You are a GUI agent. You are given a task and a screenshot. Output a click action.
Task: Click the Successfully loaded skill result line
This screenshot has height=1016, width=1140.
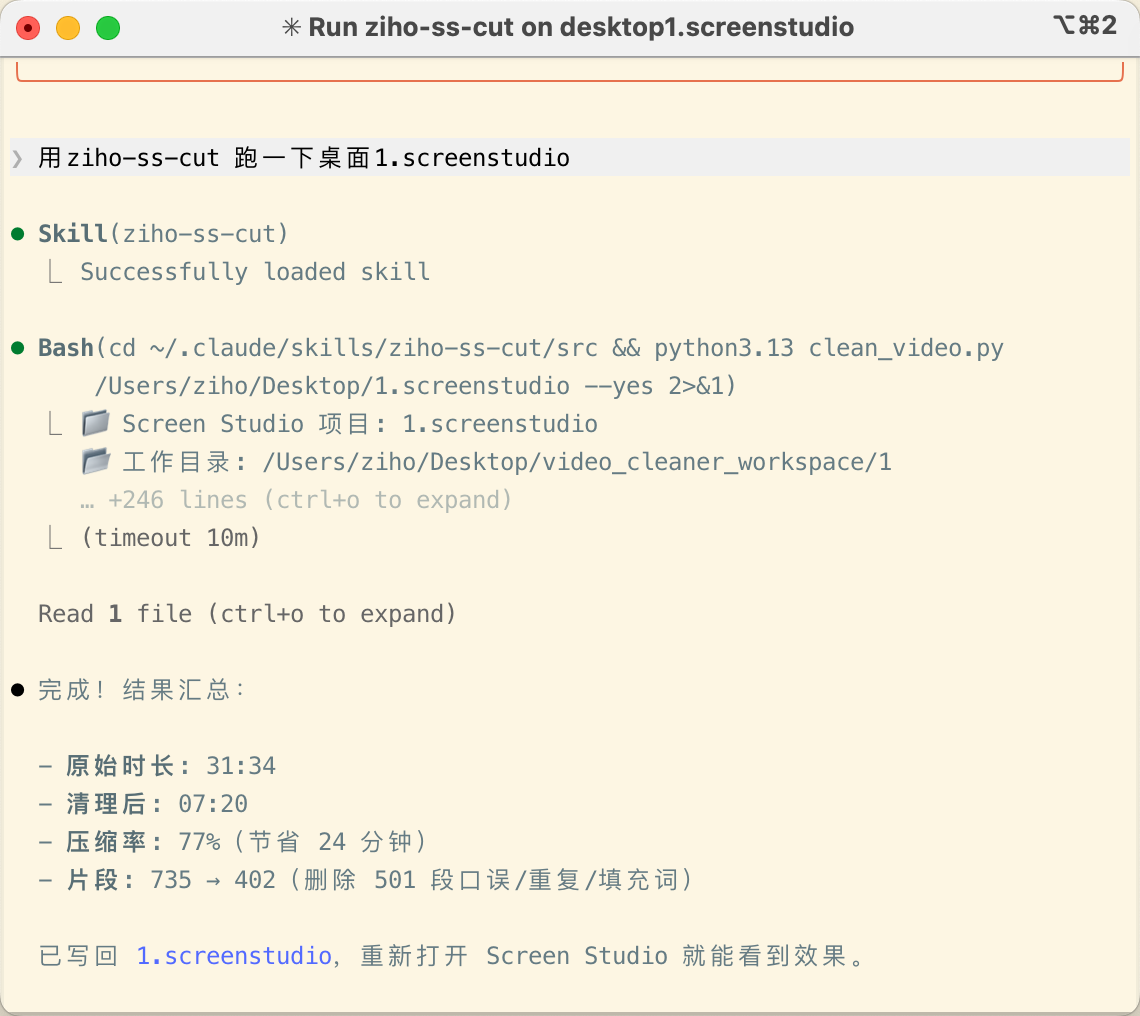255,272
